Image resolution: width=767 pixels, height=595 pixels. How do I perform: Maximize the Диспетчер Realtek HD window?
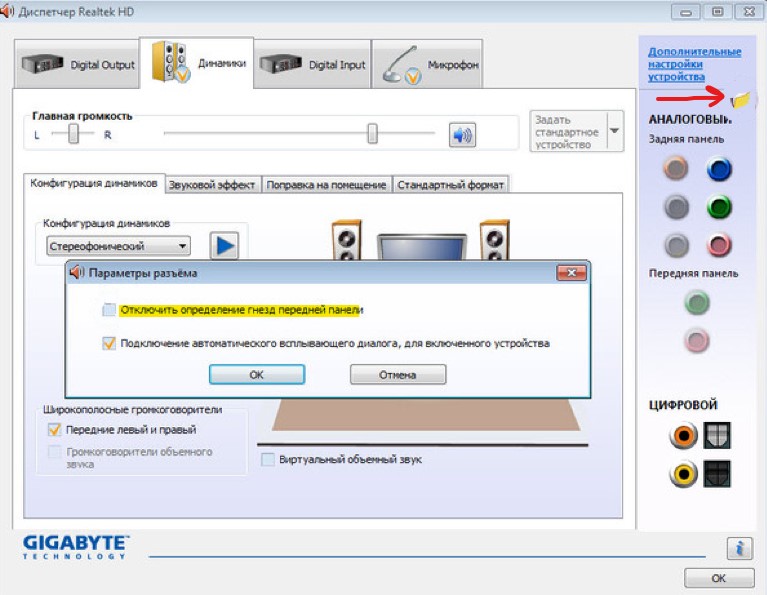717,12
